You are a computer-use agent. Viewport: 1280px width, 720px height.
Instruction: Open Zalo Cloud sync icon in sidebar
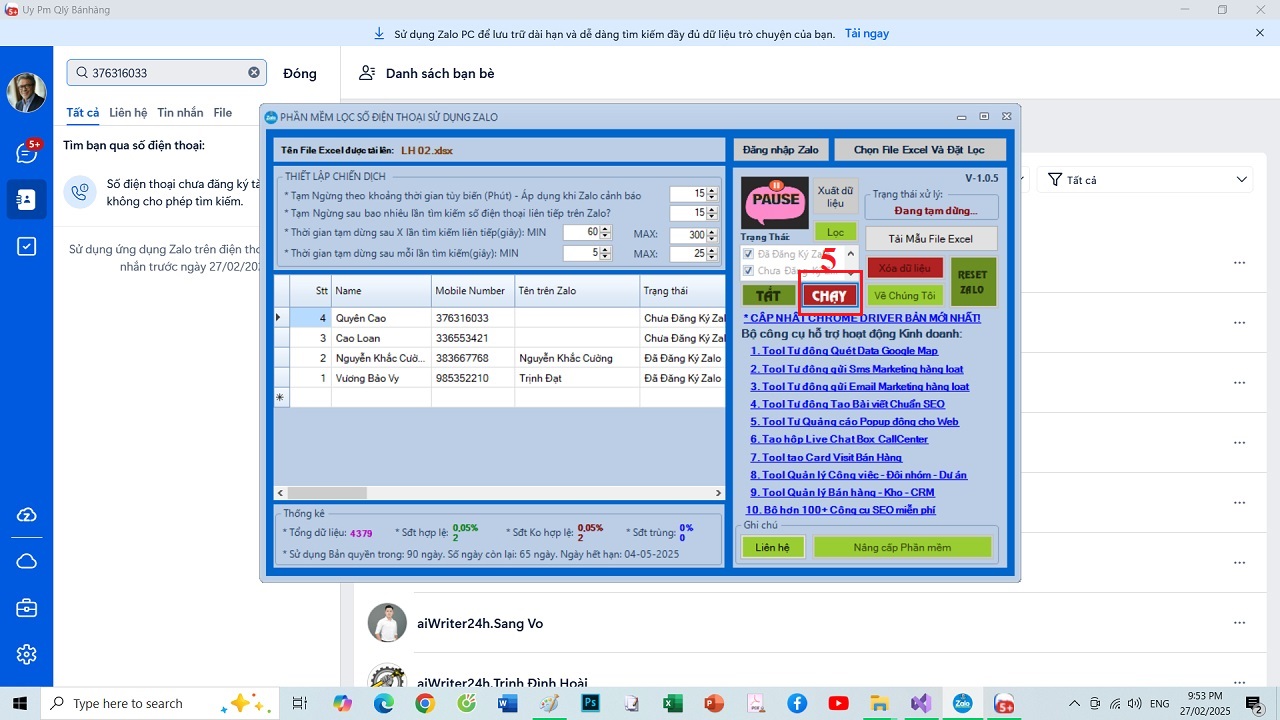pyautogui.click(x=27, y=514)
